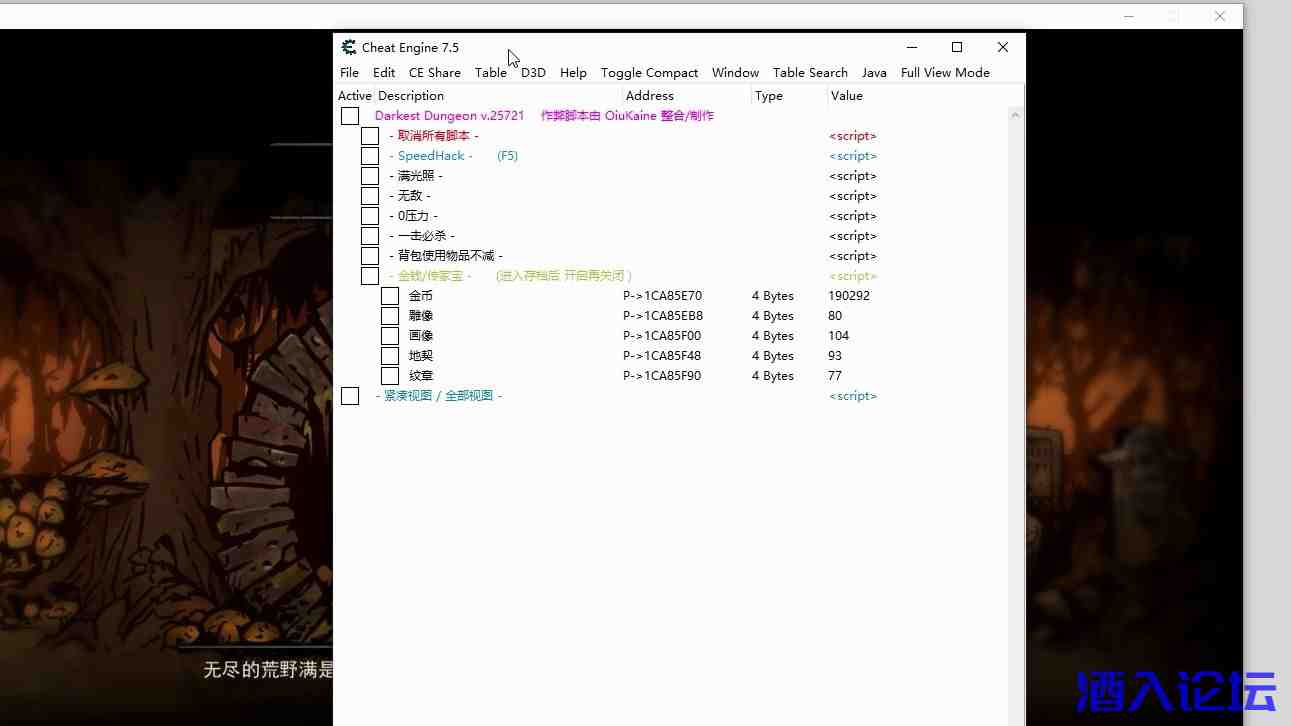Click address P->1CA85E70
This screenshot has height=726, width=1291.
click(663, 296)
